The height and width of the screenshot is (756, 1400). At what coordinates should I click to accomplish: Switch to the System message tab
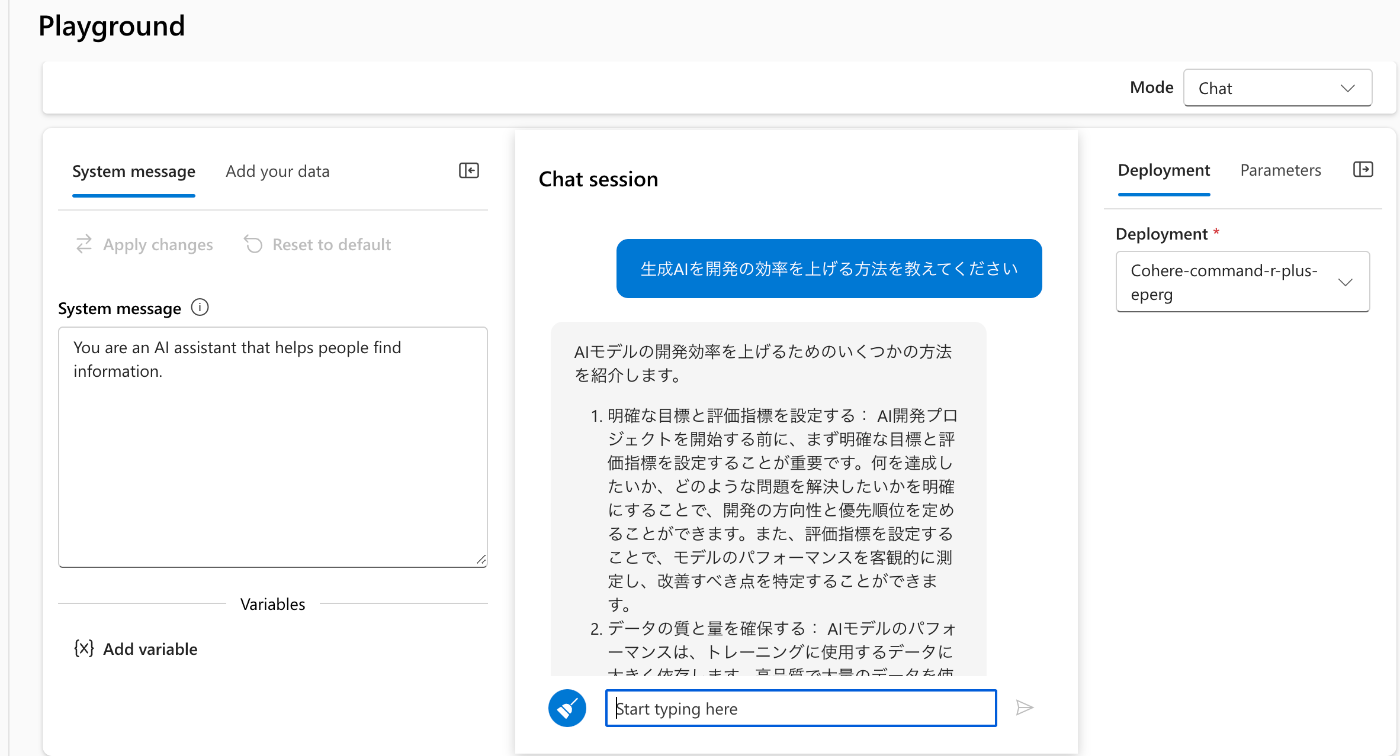(x=134, y=171)
